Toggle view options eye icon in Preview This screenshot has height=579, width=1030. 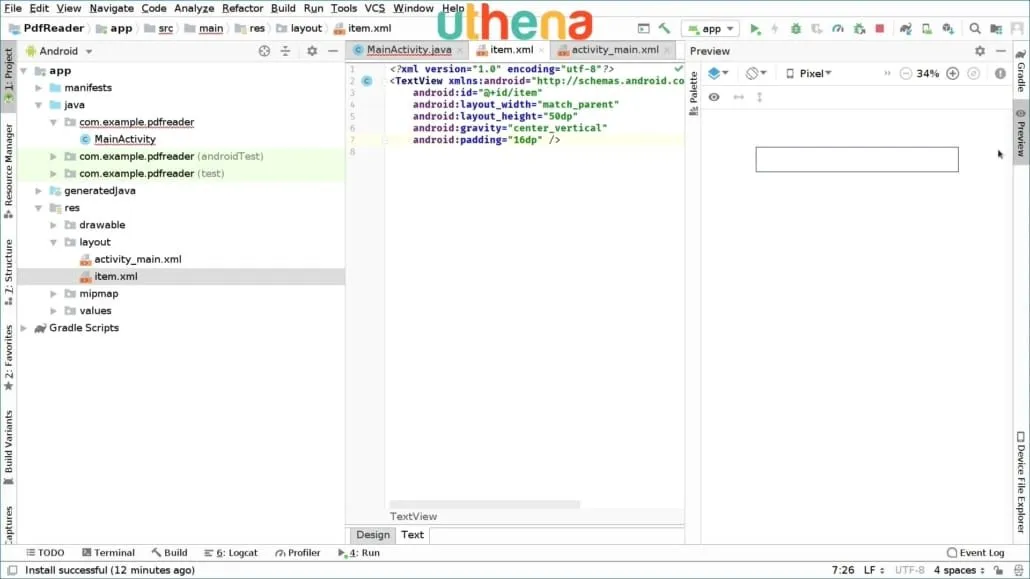click(x=714, y=97)
